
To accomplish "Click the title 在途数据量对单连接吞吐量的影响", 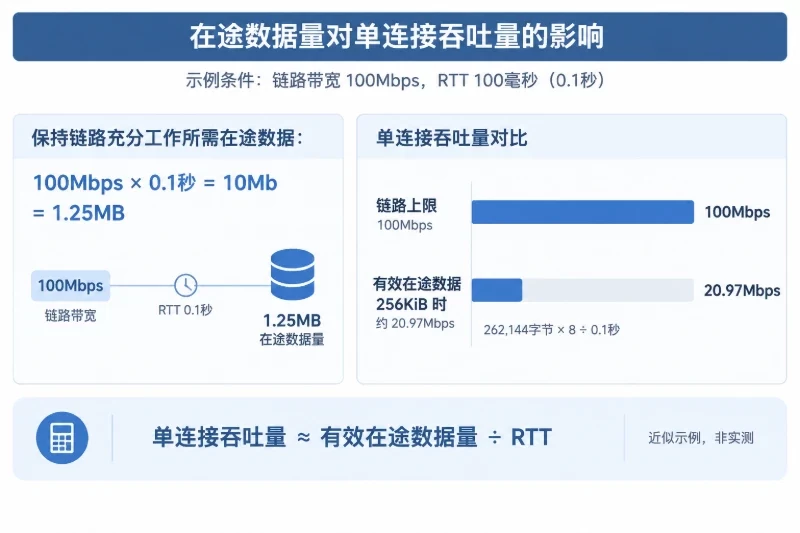I will (x=397, y=36).
